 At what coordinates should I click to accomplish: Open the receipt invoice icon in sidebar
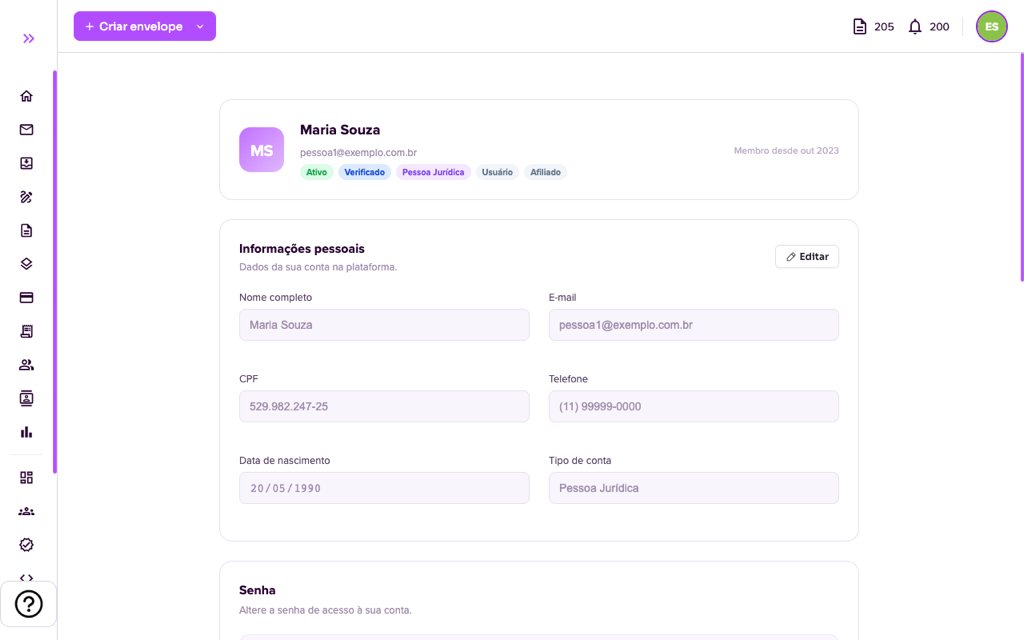(x=26, y=331)
